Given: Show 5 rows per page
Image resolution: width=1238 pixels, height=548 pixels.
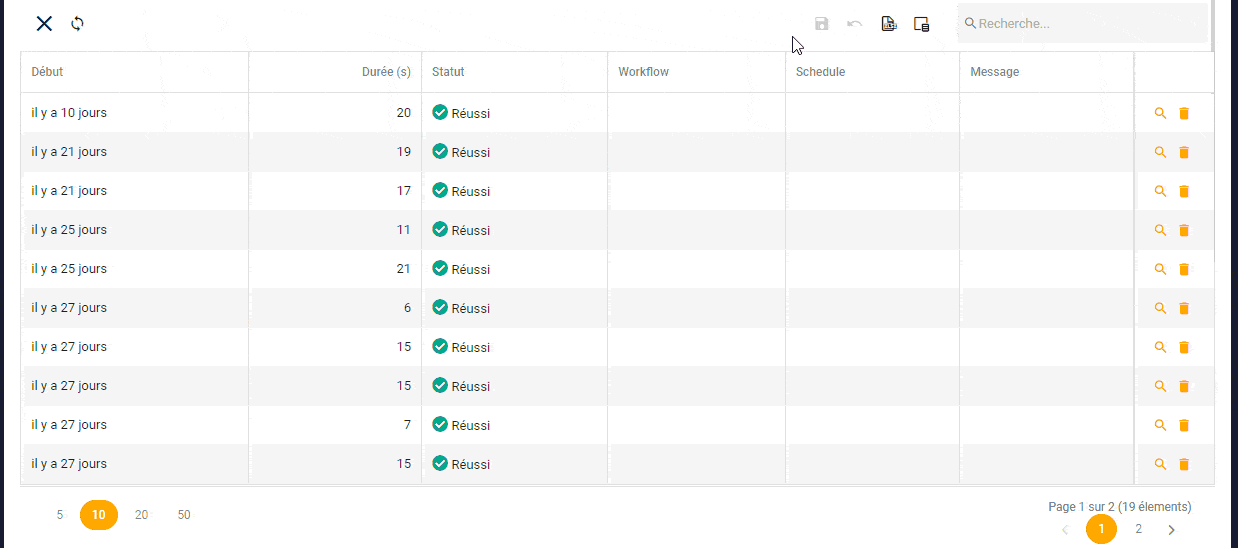Looking at the screenshot, I should pos(60,515).
